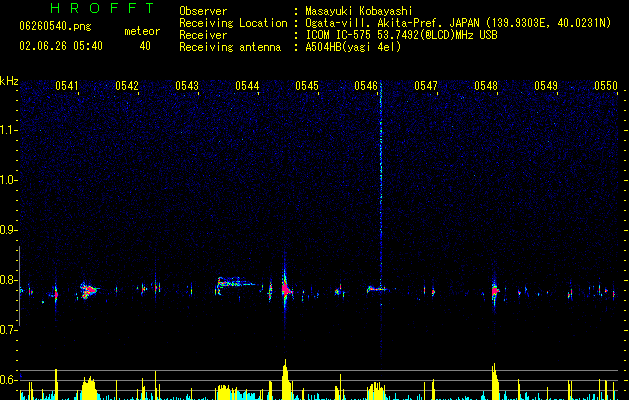
Task: Click the 0548 time marker
Action: [486, 86]
